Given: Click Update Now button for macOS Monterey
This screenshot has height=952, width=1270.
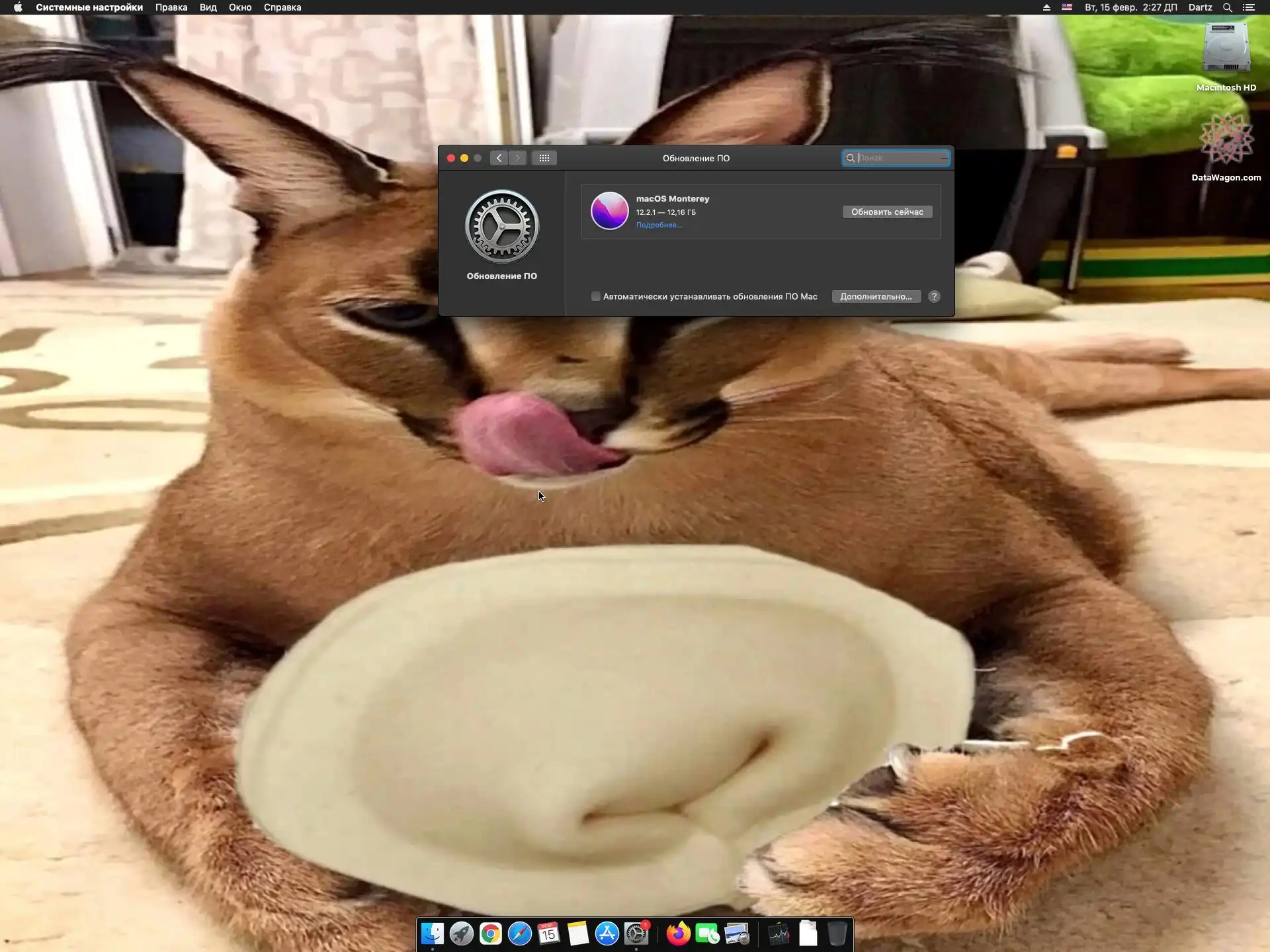Looking at the screenshot, I should [887, 212].
